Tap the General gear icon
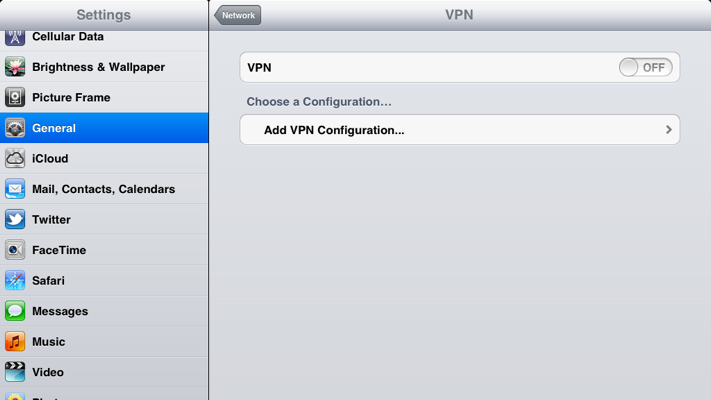Image resolution: width=711 pixels, height=400 pixels. click(x=15, y=128)
